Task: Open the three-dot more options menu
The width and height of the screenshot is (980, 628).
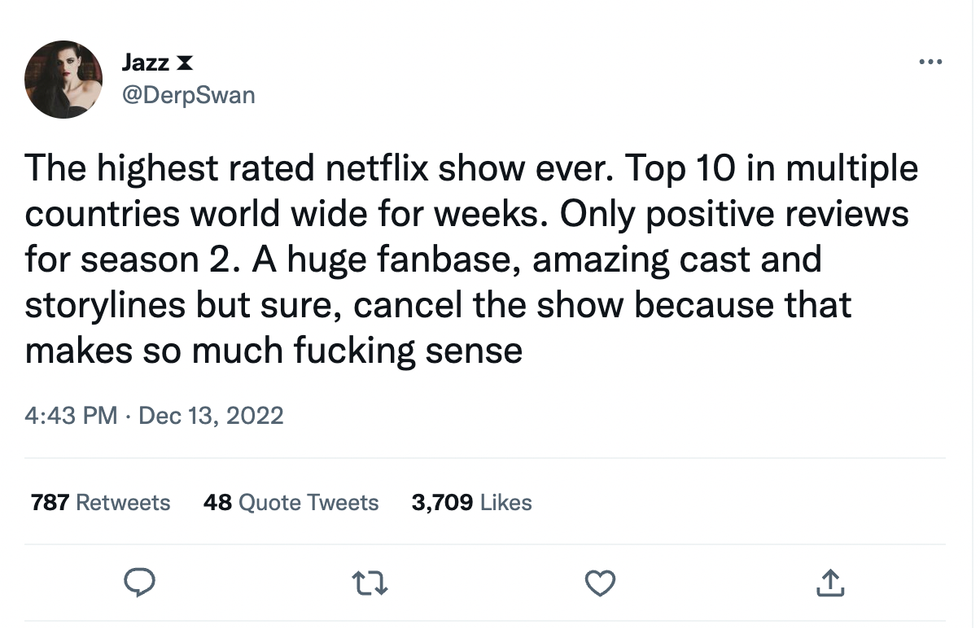Action: point(930,62)
